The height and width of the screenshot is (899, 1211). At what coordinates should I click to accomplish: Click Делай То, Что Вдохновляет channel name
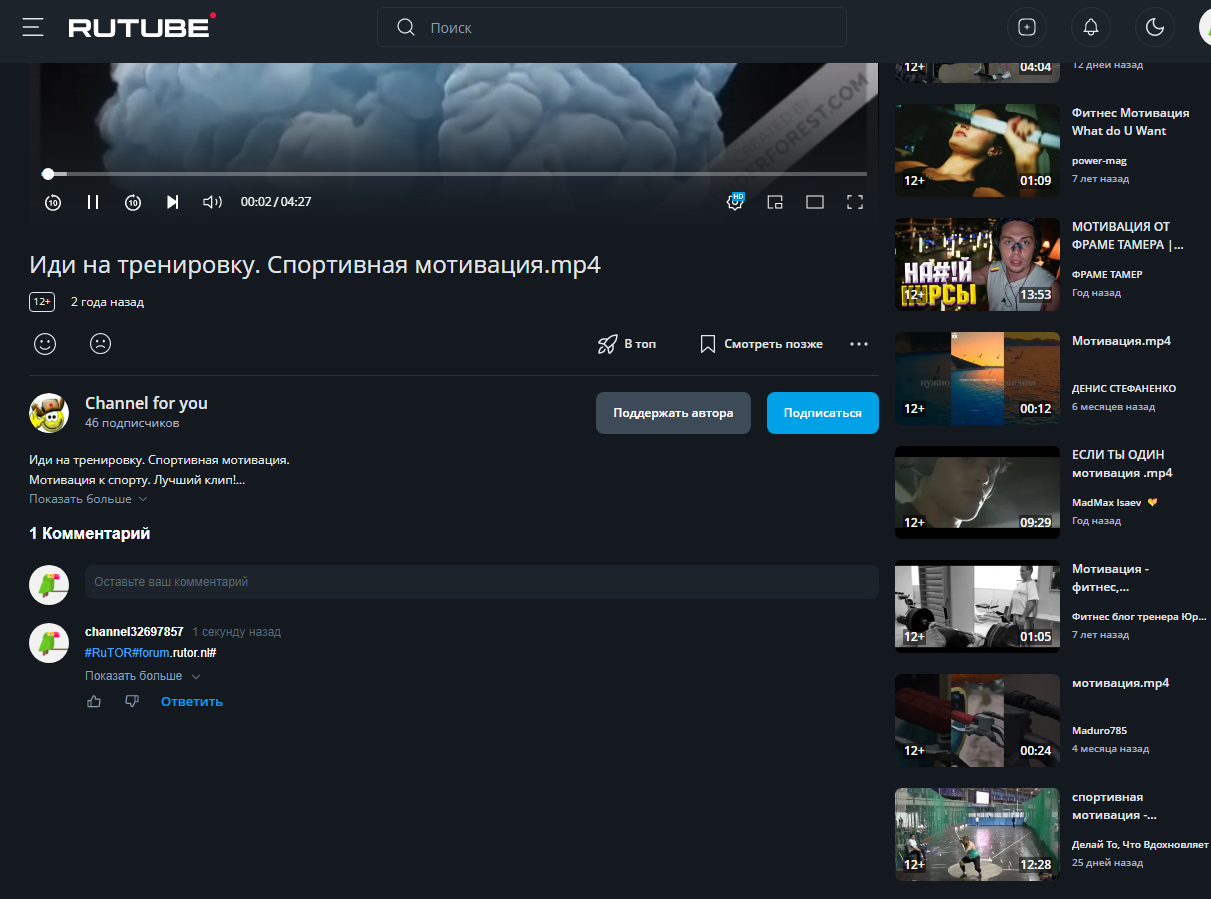click(1140, 844)
